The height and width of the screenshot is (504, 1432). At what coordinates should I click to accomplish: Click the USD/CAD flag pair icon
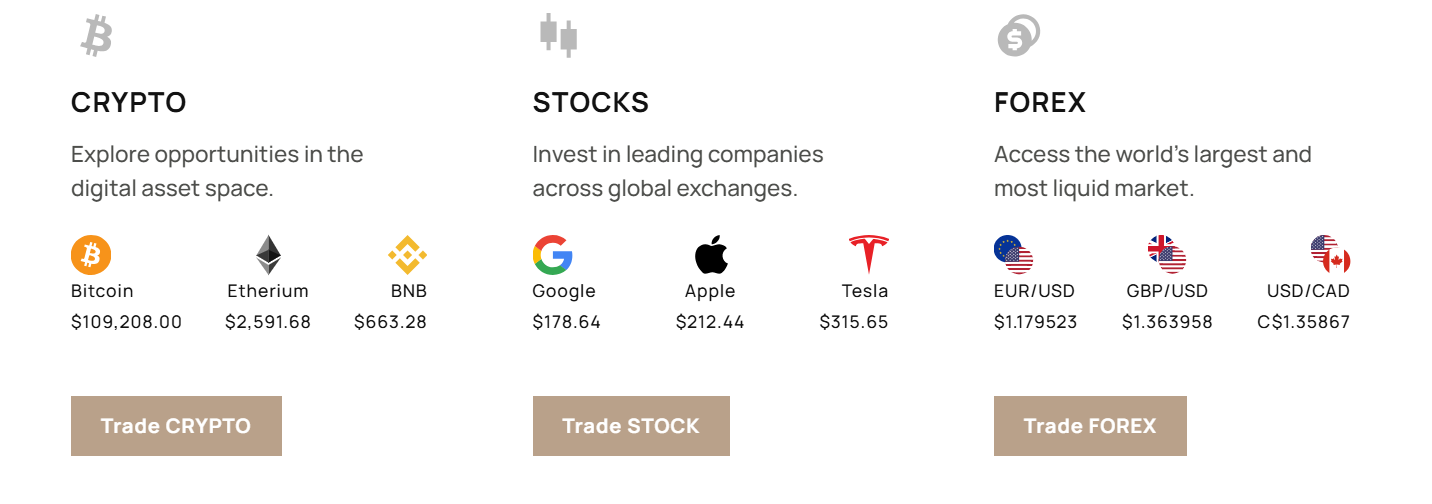click(x=1330, y=255)
